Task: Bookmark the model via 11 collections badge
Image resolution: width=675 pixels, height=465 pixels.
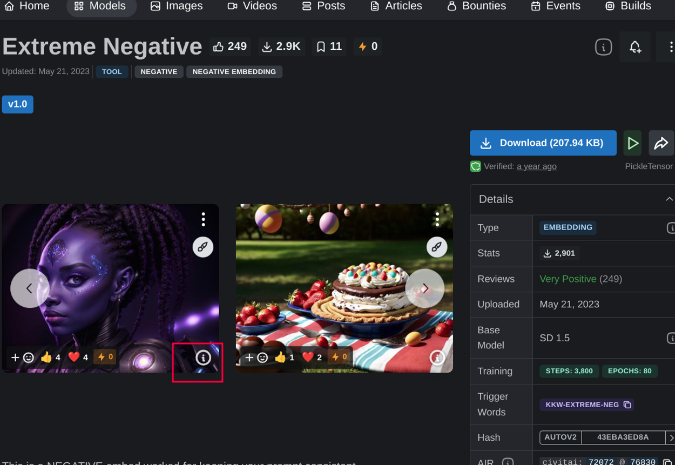Action: pyautogui.click(x=329, y=46)
